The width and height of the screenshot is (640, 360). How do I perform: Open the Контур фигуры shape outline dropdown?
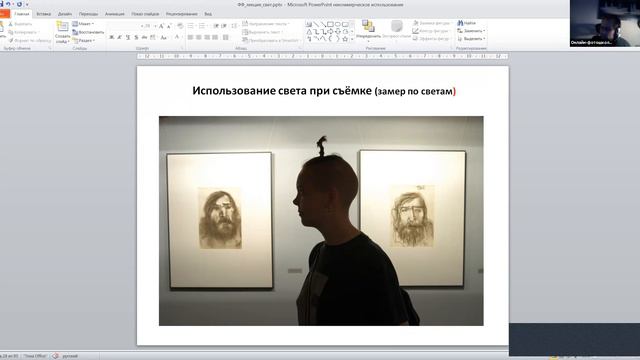coord(431,31)
